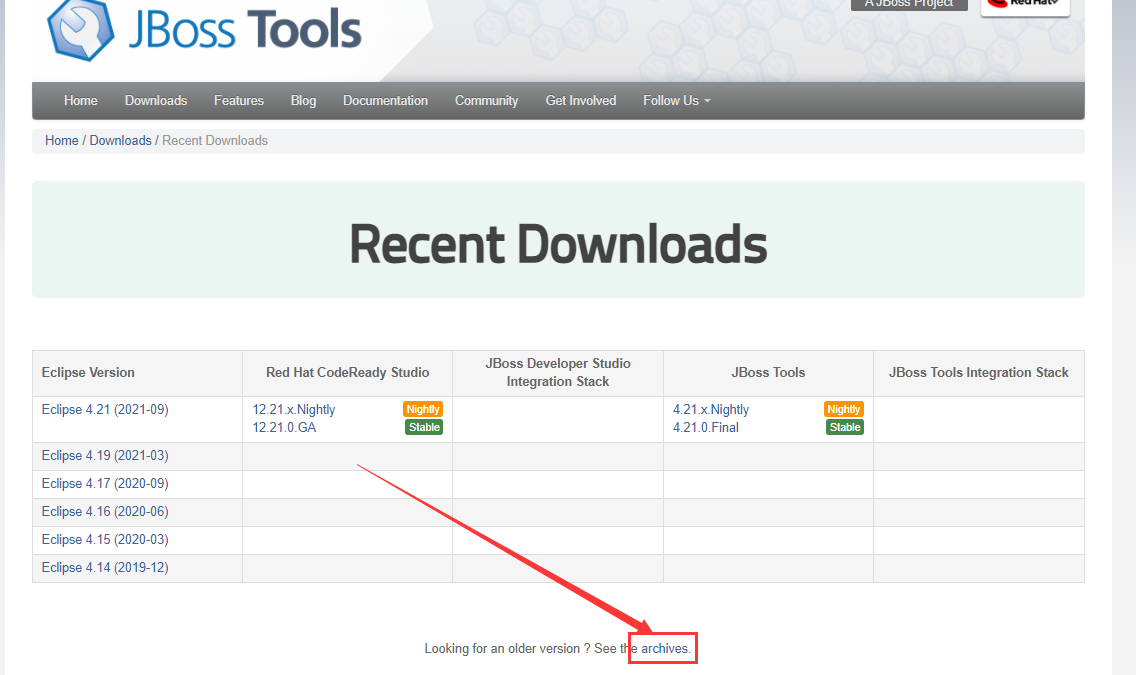1136x675 pixels.
Task: Open the 12.21.0.GA CodeReady Studio link
Action: coord(284,428)
